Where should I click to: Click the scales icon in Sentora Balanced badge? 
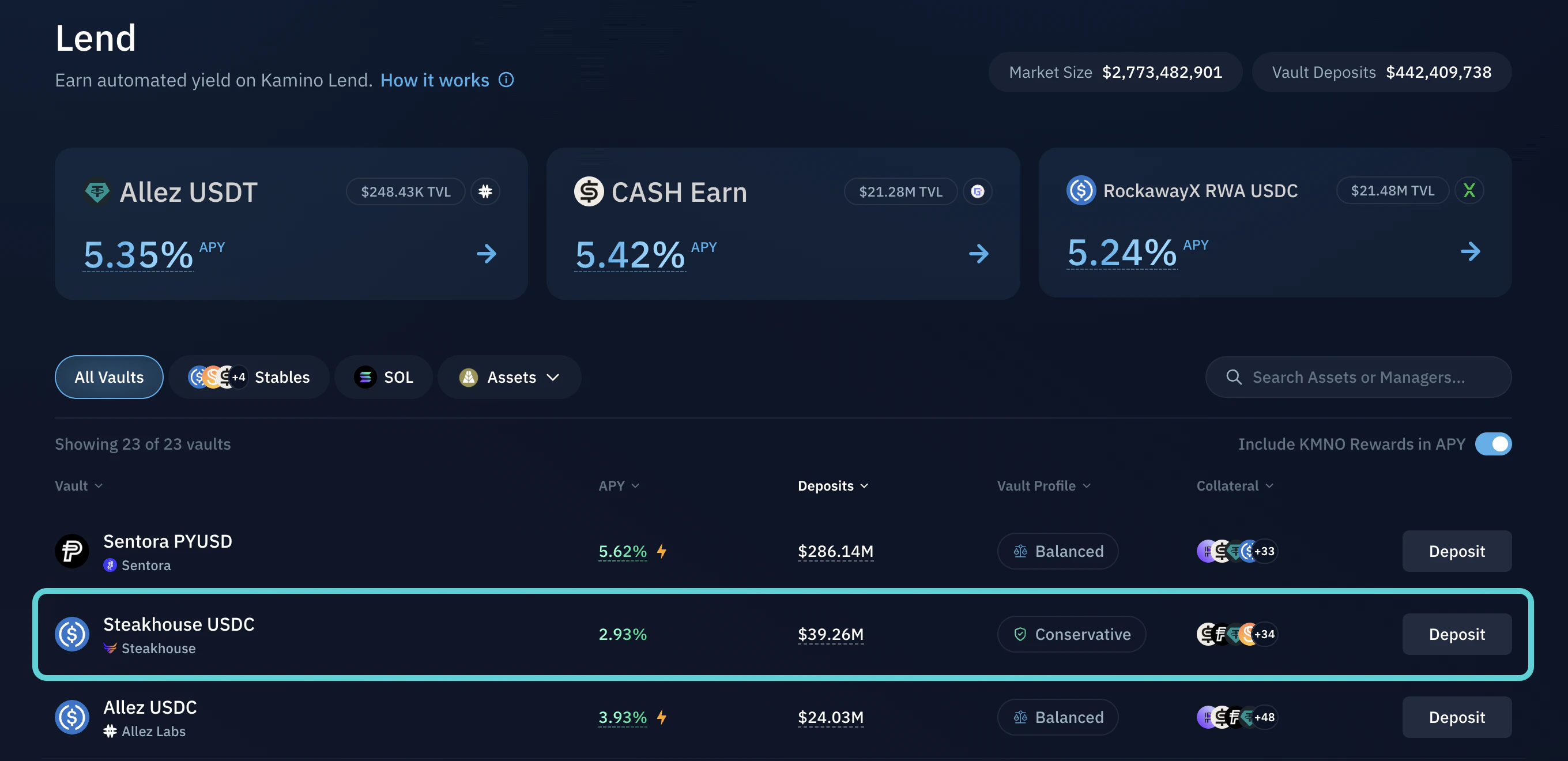(1020, 551)
